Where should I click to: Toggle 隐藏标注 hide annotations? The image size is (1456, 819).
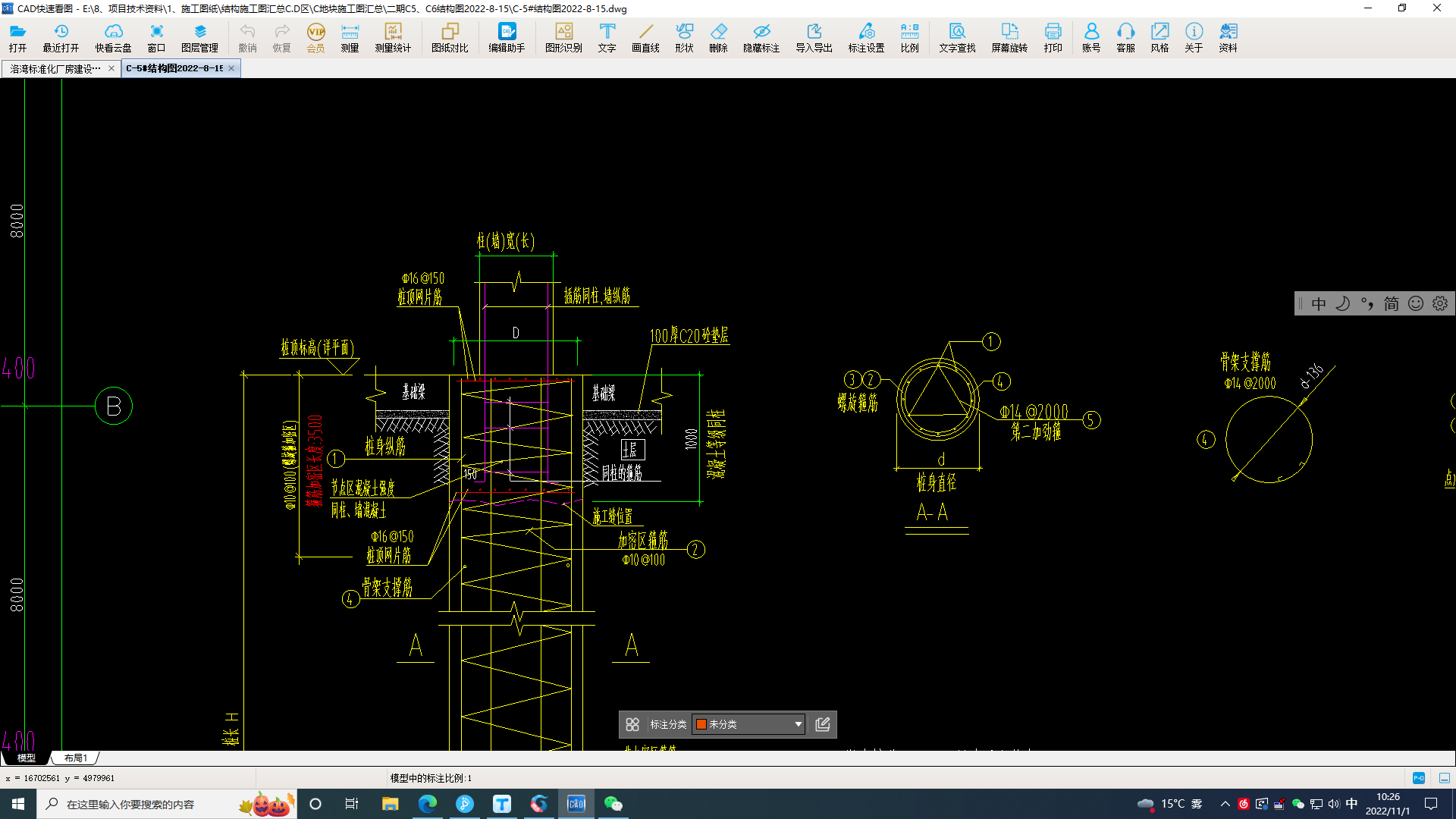[761, 37]
